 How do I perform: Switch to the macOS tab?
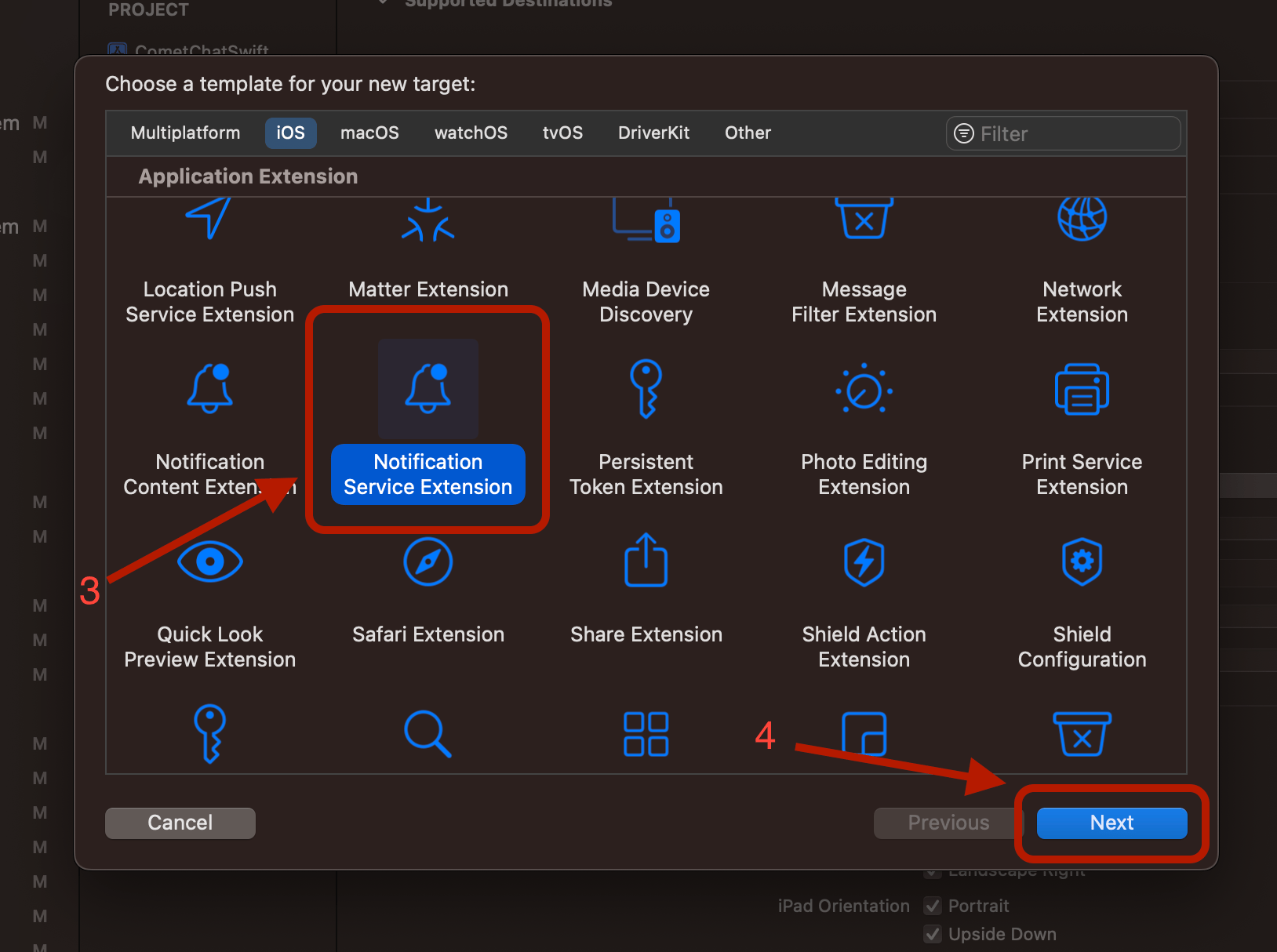(369, 133)
